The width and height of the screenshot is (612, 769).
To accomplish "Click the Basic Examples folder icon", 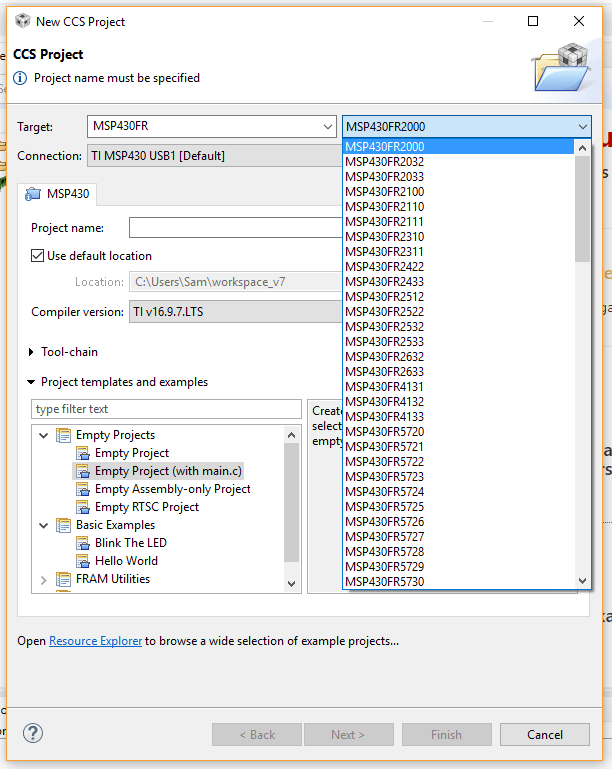I will click(63, 525).
